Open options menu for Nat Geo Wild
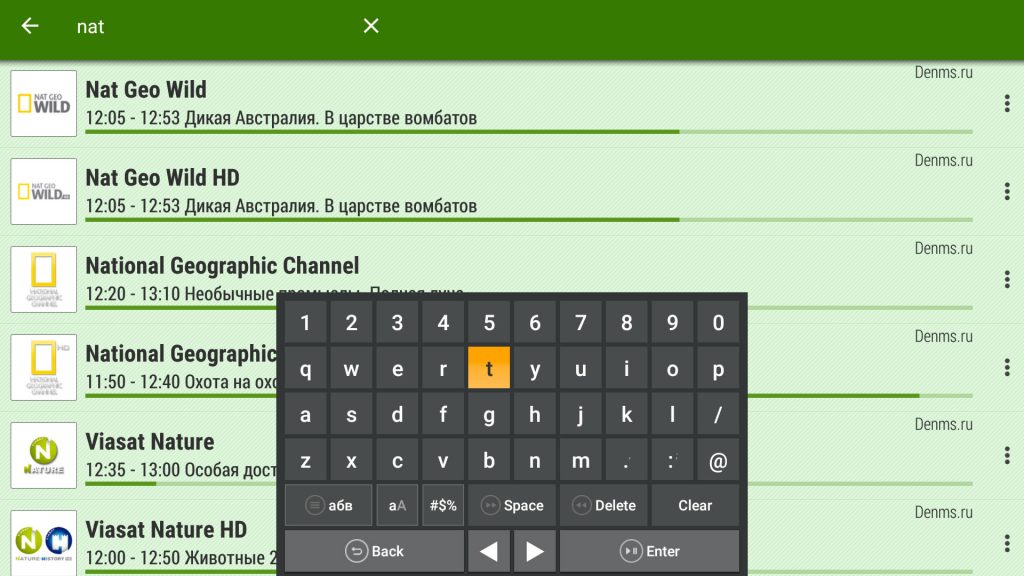This screenshot has width=1024, height=576. coord(1007,103)
